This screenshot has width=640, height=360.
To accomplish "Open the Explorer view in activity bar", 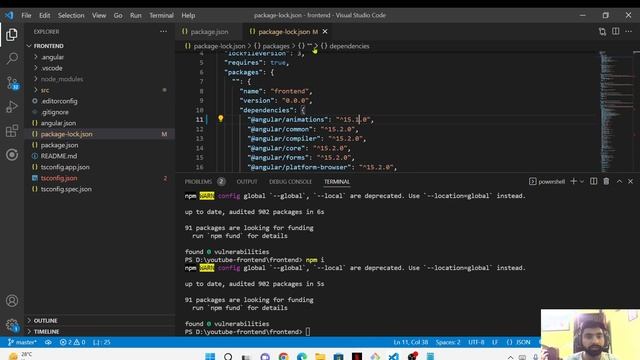I will [12, 35].
